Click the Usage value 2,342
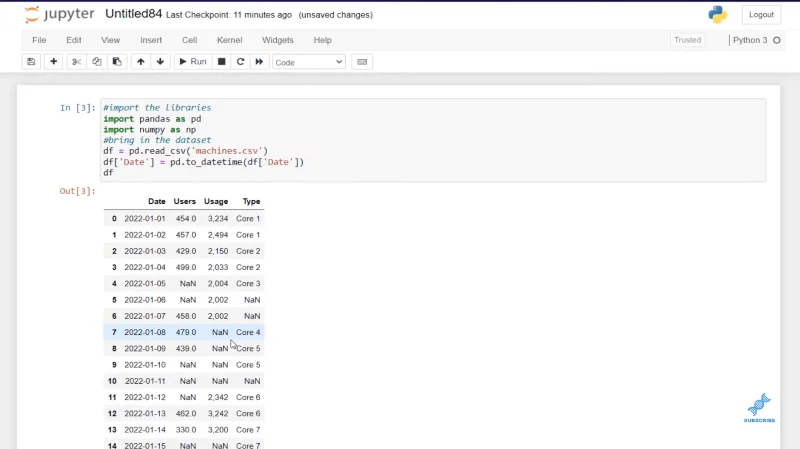The image size is (800, 449). 218,397
